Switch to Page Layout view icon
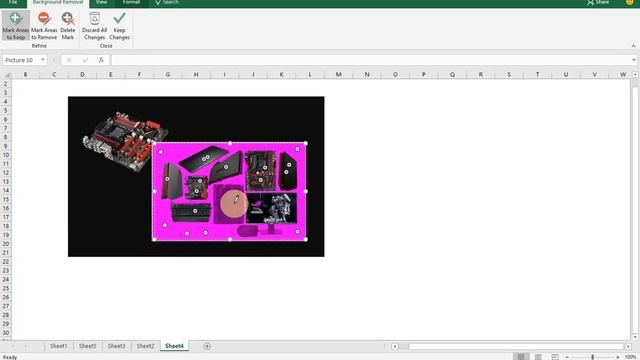The width and height of the screenshot is (640, 360). [x=538, y=357]
